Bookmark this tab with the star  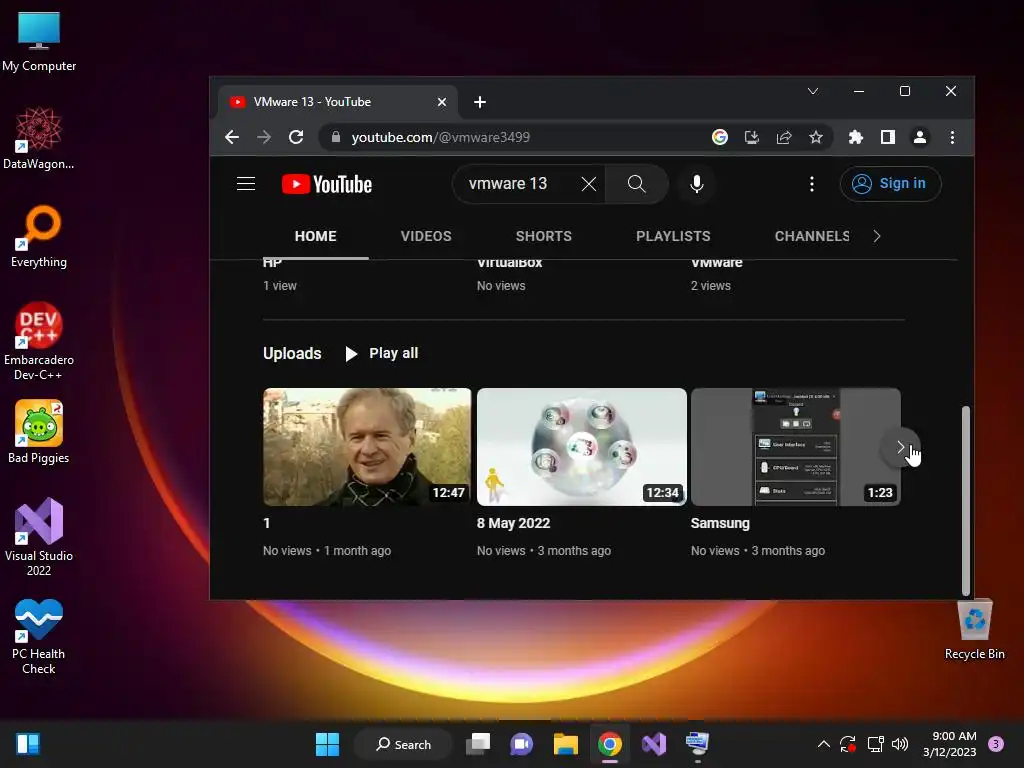(x=816, y=137)
